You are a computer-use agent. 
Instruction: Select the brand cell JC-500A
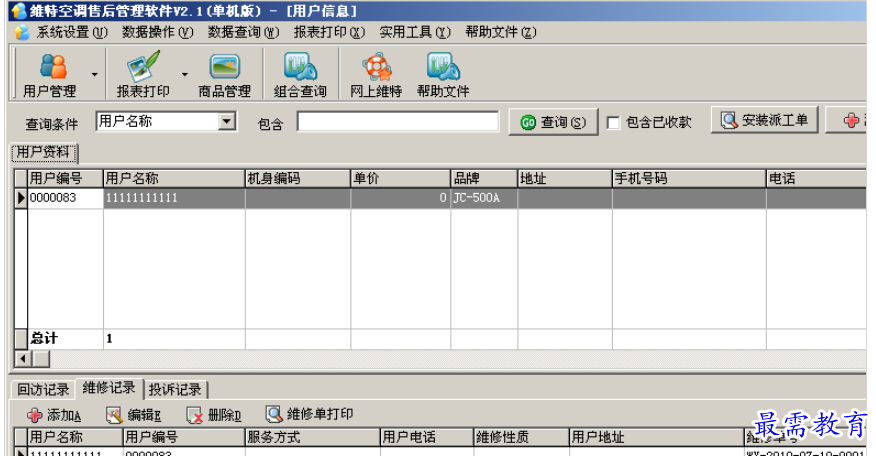click(x=484, y=198)
